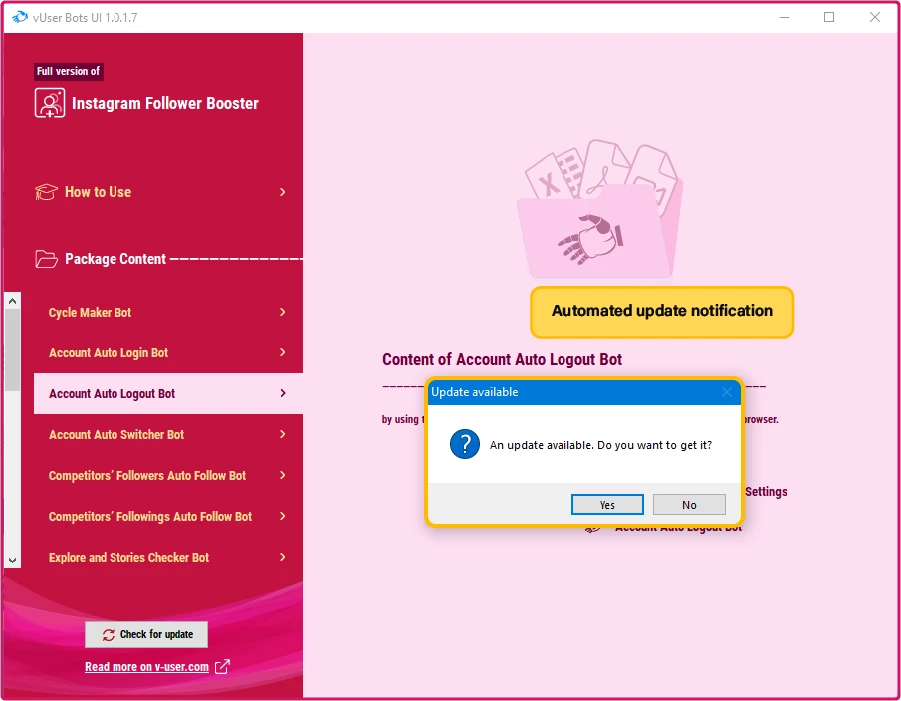Click the Instagram Follower Booster title
901x701 pixels.
[165, 103]
